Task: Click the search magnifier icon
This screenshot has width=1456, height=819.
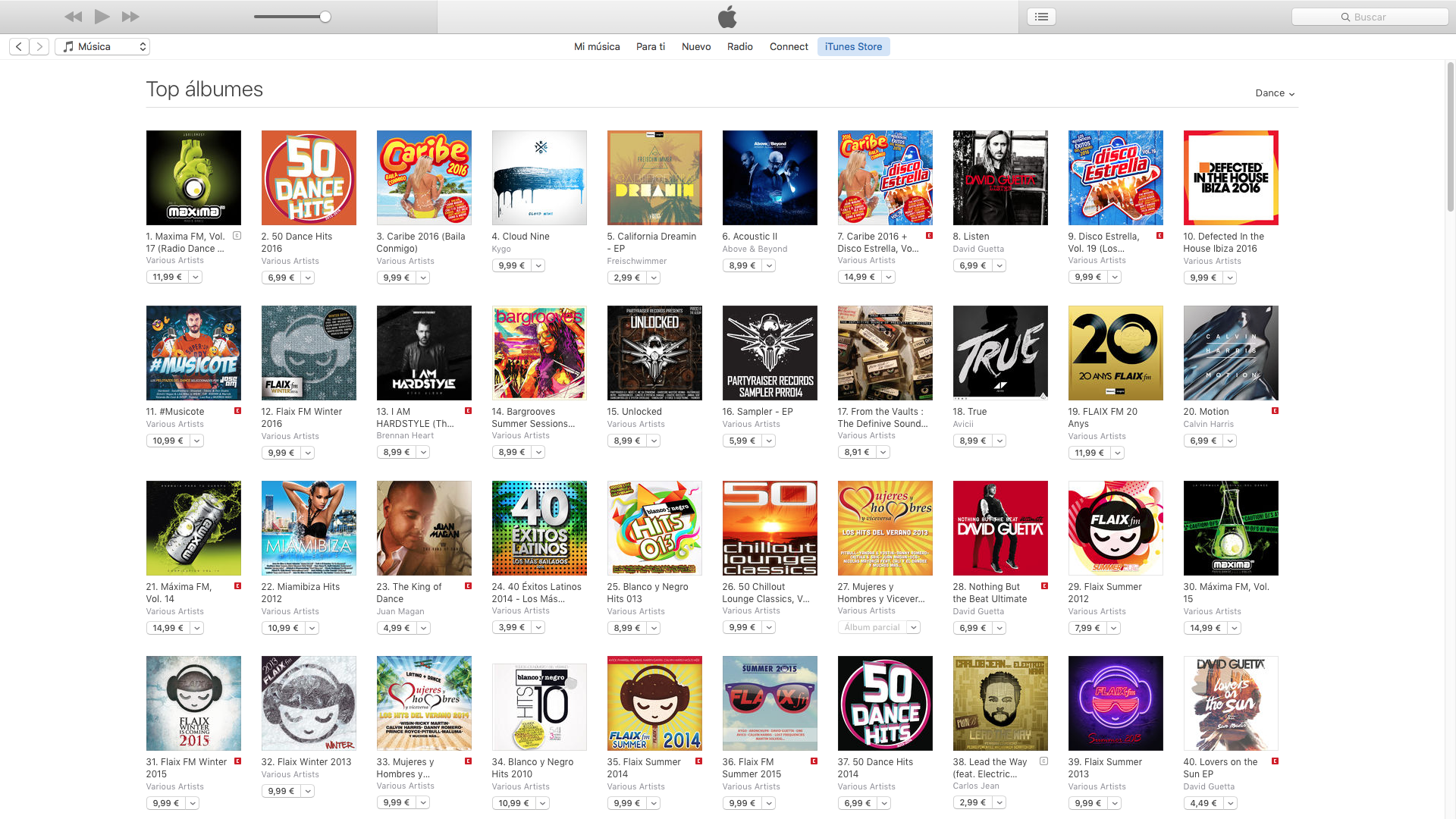Action: pyautogui.click(x=1345, y=17)
